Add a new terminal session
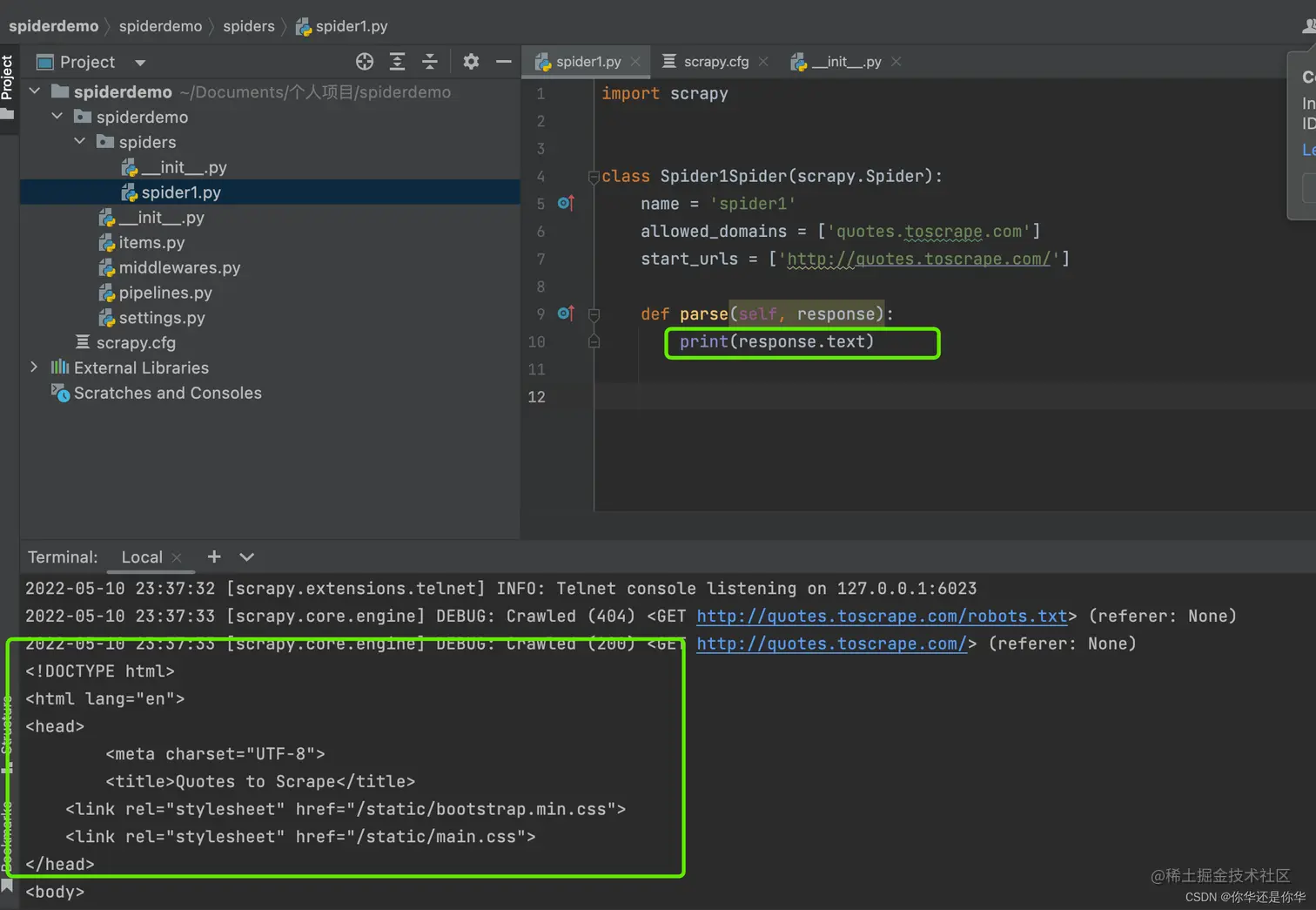Image resolution: width=1316 pixels, height=910 pixels. 214,556
